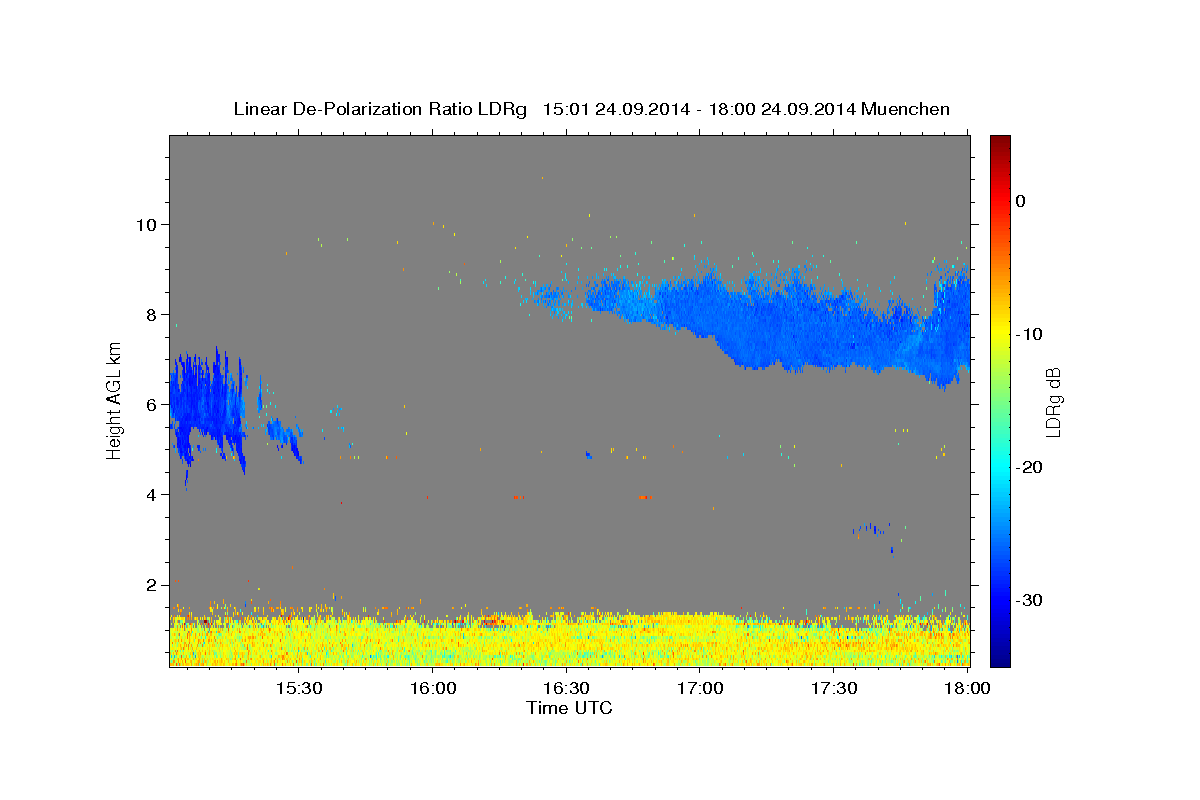Click the colorbar value -10

coord(1030,334)
